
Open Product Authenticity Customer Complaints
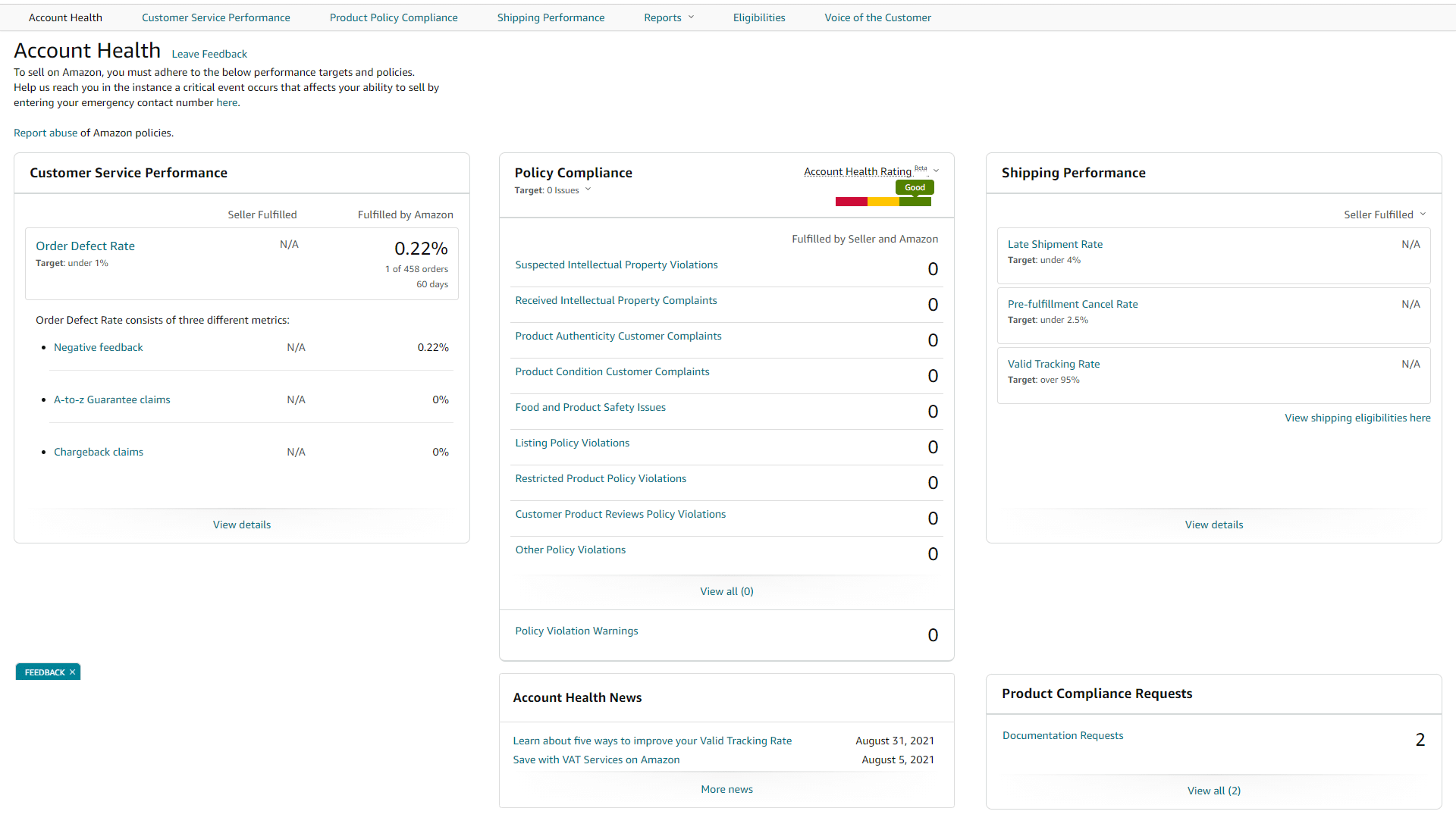tap(618, 336)
